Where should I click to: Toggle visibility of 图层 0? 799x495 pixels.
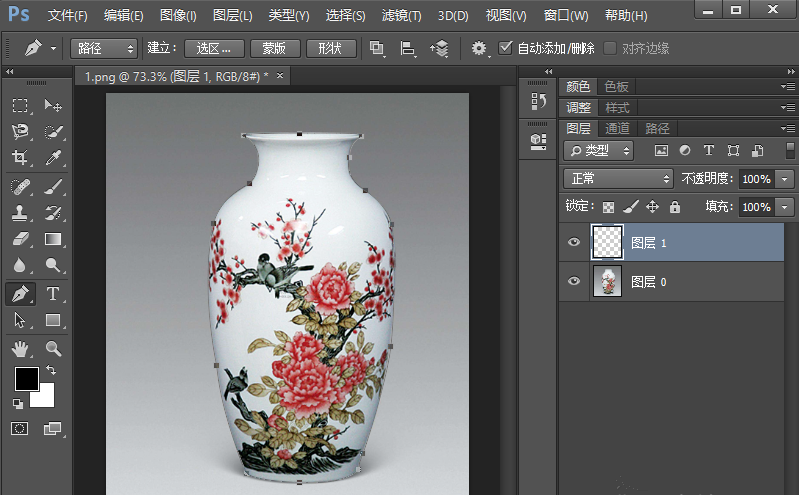tap(574, 282)
